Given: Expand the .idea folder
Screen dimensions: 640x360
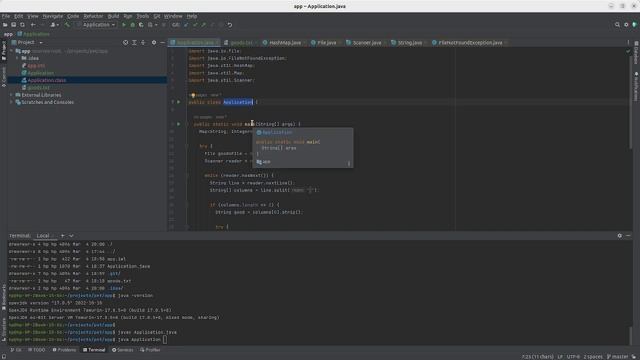Looking at the screenshot, I should (x=18, y=58).
